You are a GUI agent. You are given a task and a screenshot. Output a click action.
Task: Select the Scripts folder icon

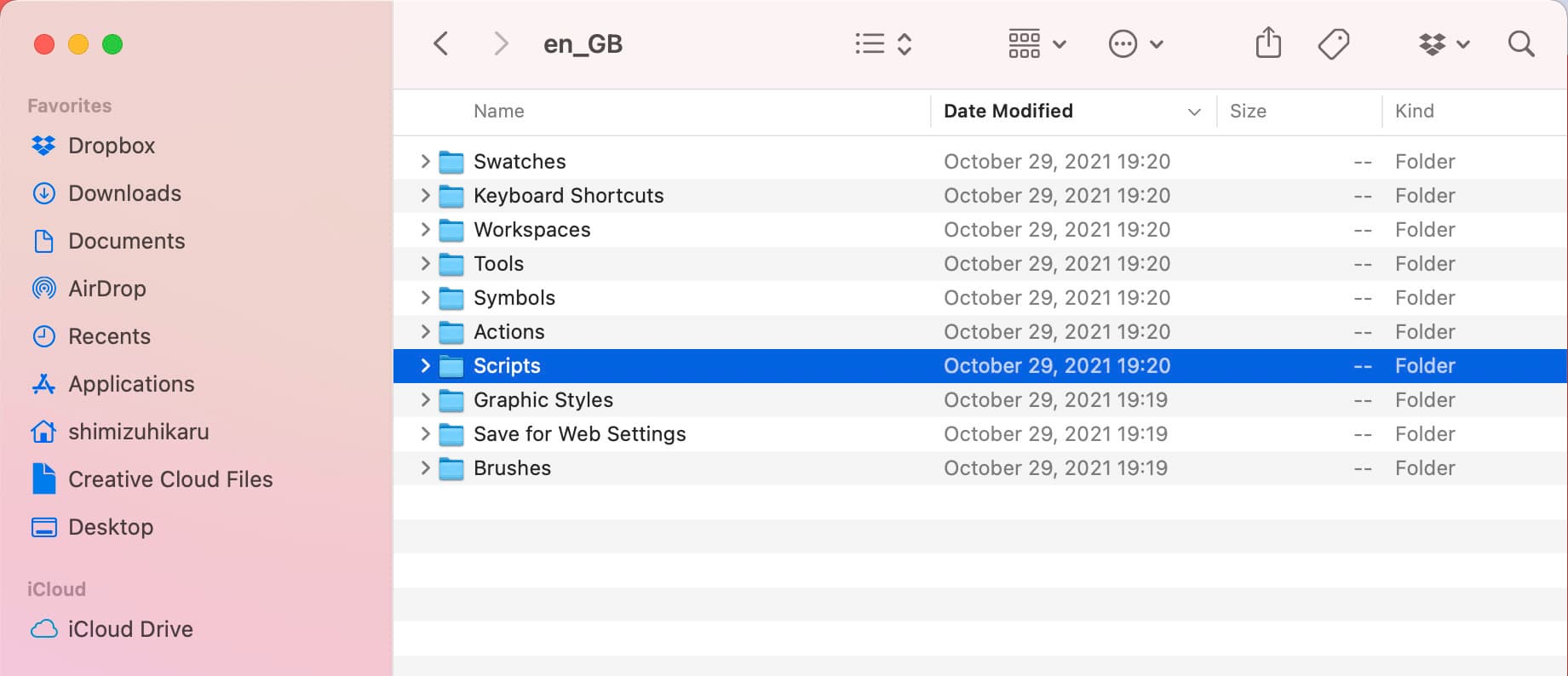point(451,366)
